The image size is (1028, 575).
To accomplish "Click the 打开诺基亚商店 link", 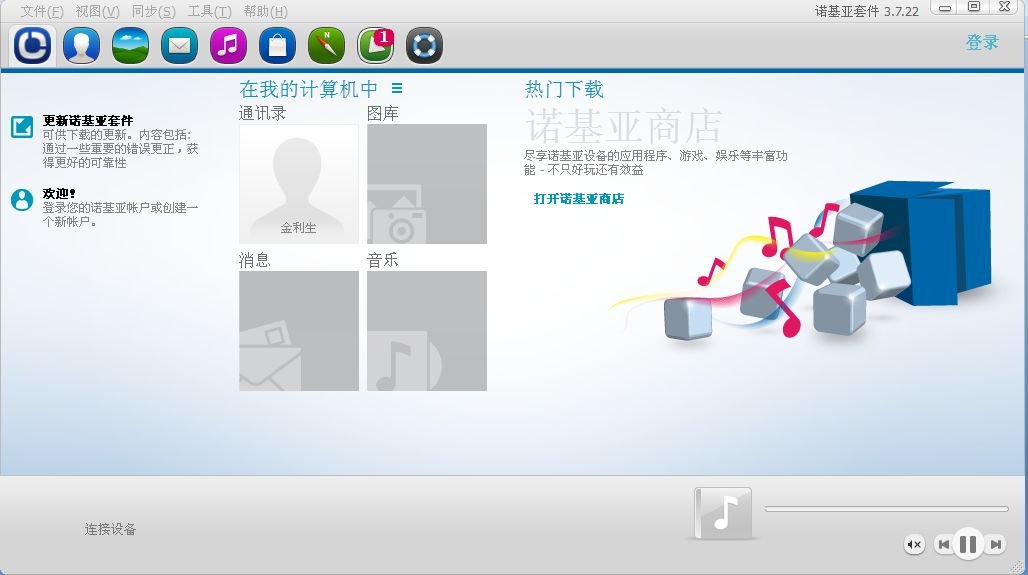I will tap(579, 199).
